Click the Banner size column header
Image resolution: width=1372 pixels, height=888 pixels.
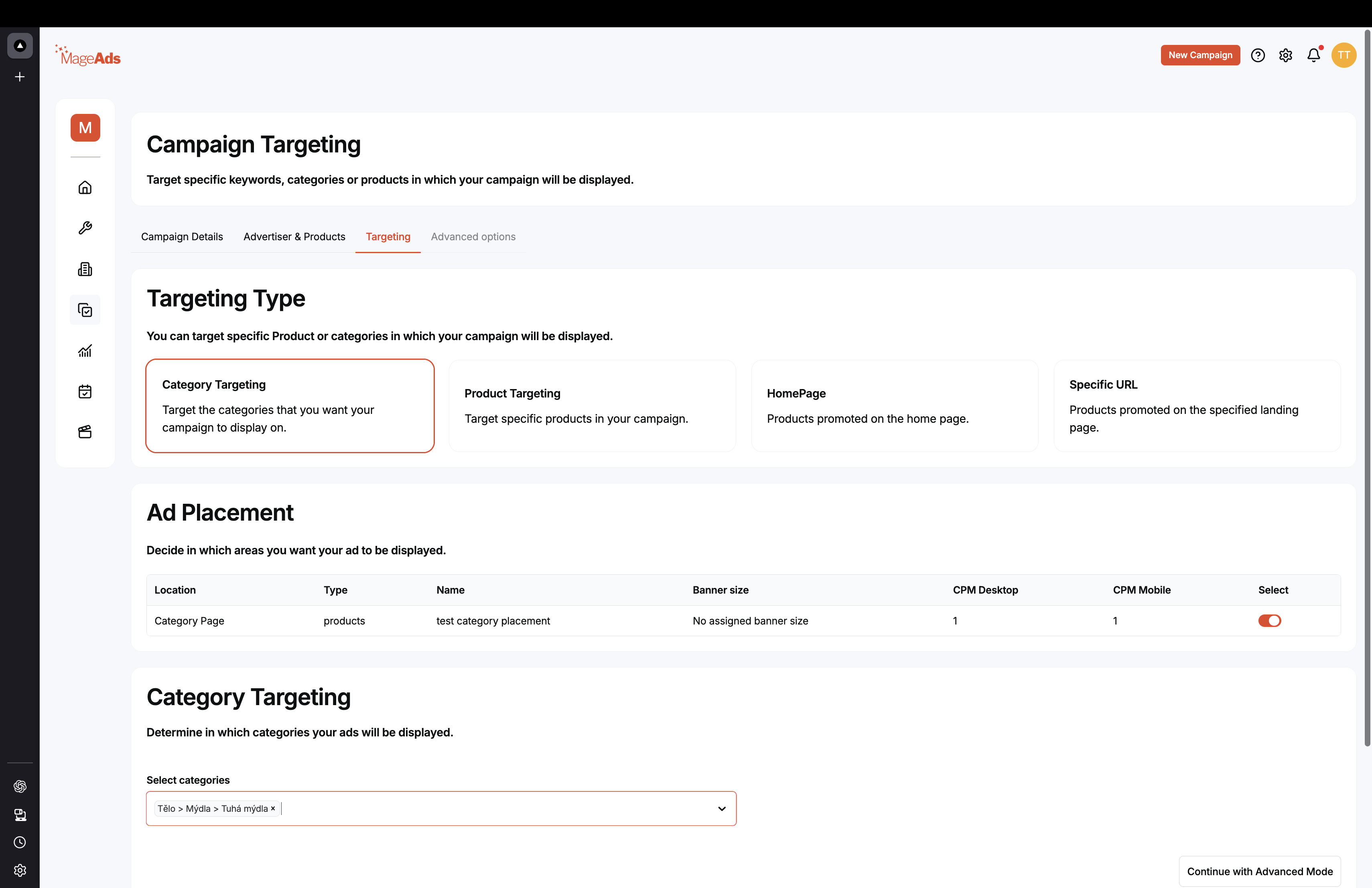click(x=721, y=590)
